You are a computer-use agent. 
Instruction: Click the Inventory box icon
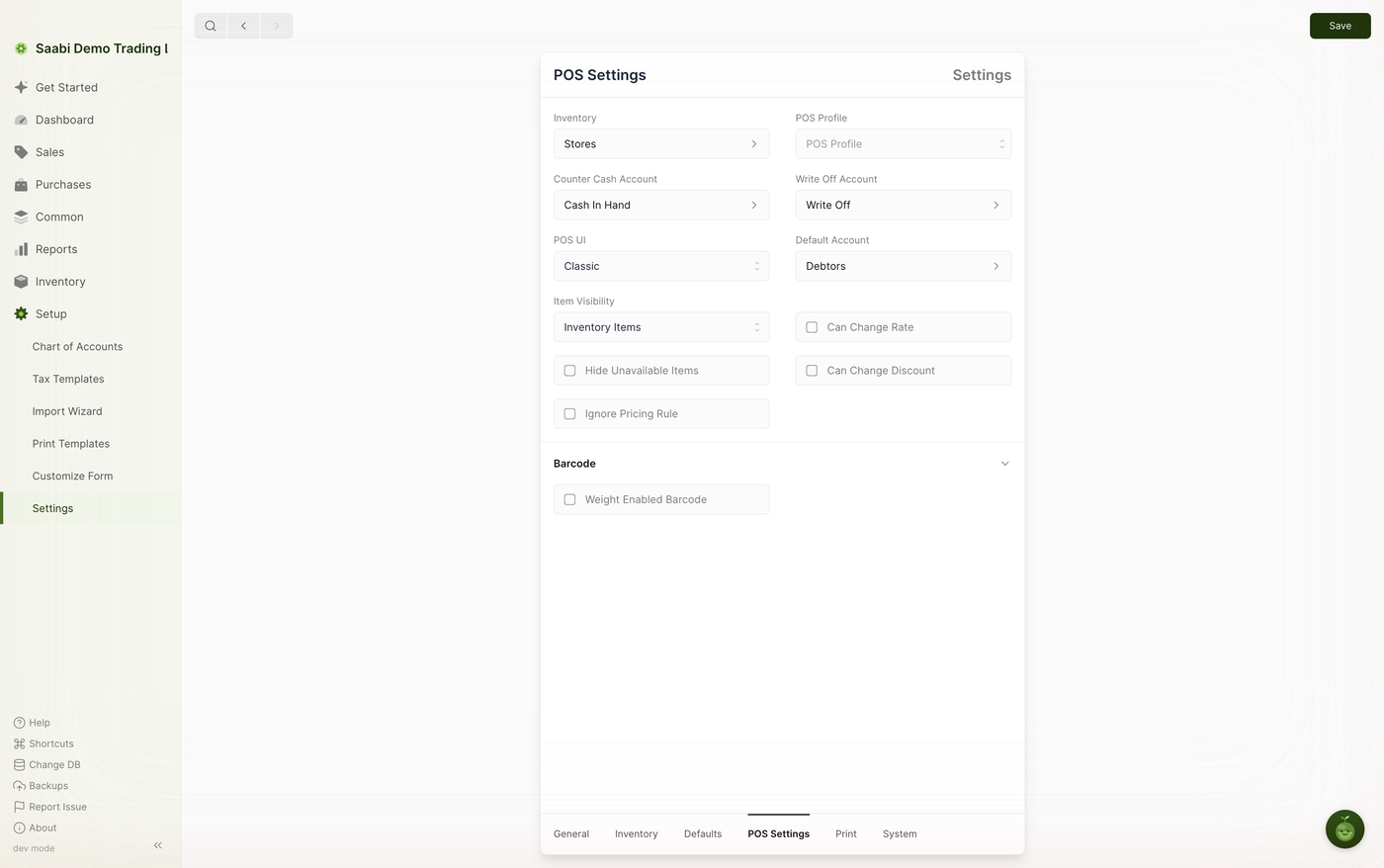(x=21, y=282)
